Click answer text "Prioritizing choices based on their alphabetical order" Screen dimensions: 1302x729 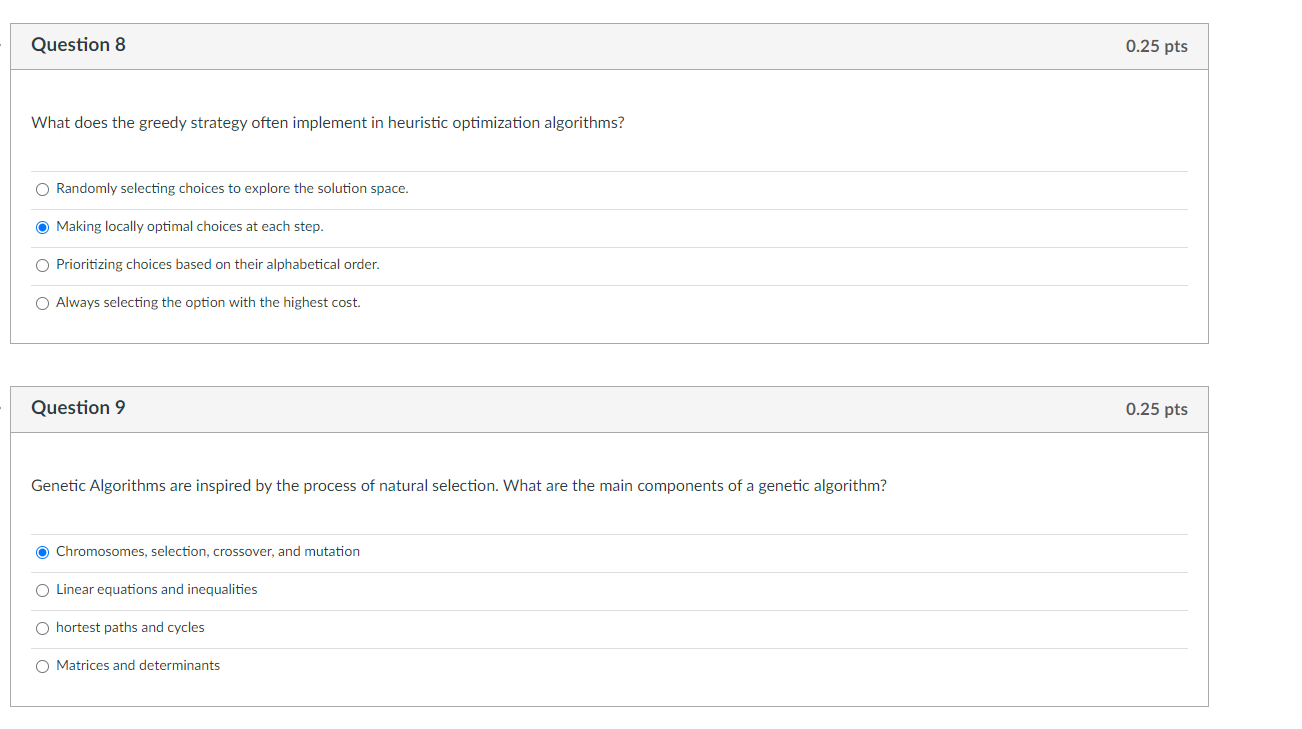point(218,265)
